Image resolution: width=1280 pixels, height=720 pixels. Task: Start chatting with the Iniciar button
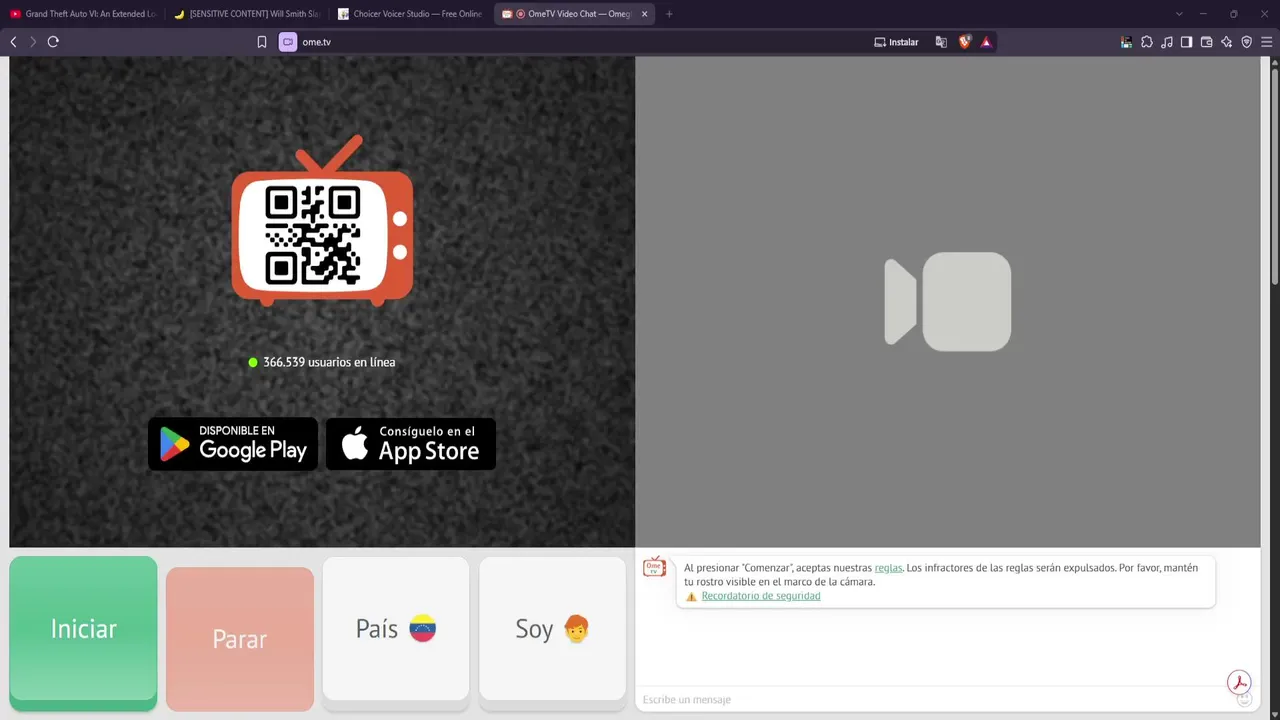(x=83, y=633)
